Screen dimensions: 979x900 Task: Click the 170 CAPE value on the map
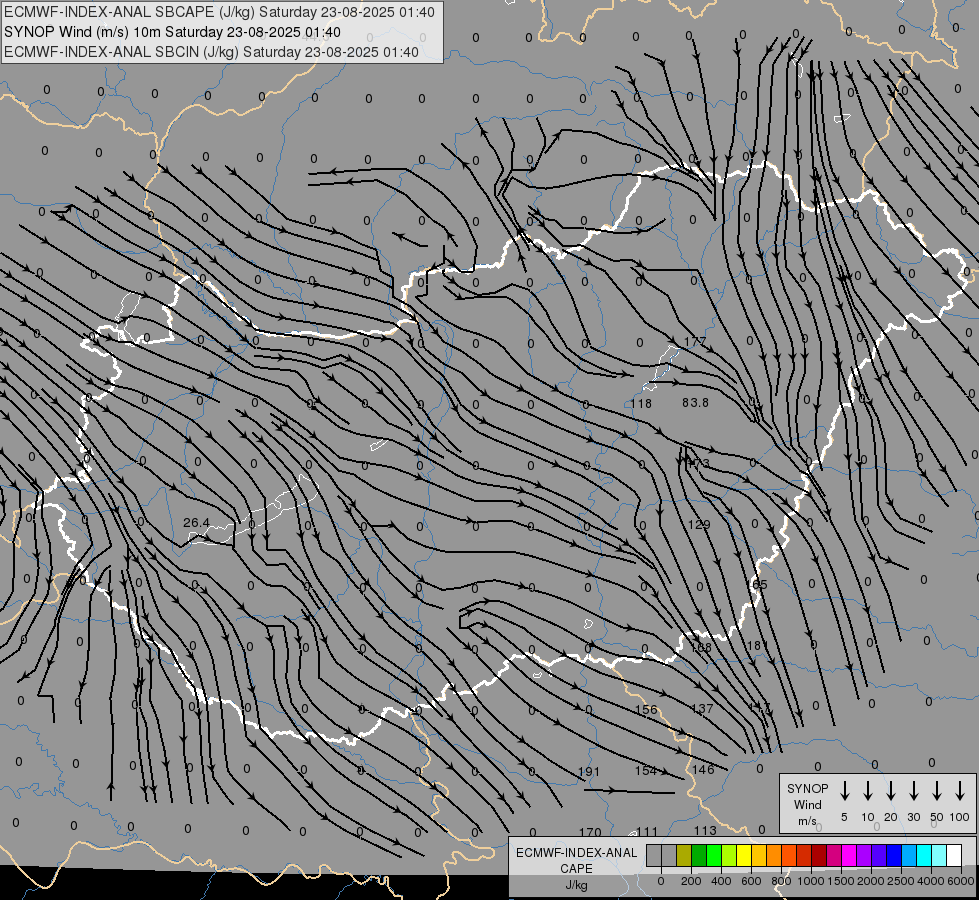590,833
